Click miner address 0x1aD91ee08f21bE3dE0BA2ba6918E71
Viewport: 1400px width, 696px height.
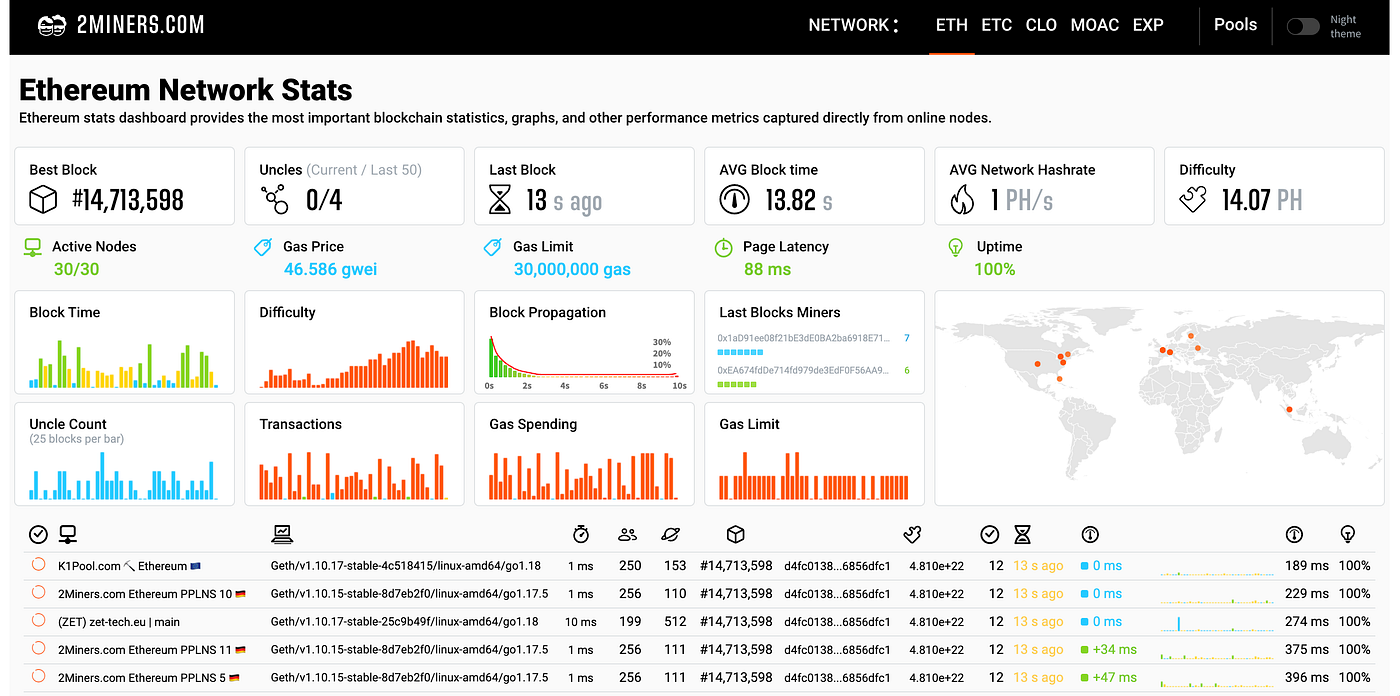tap(803, 338)
